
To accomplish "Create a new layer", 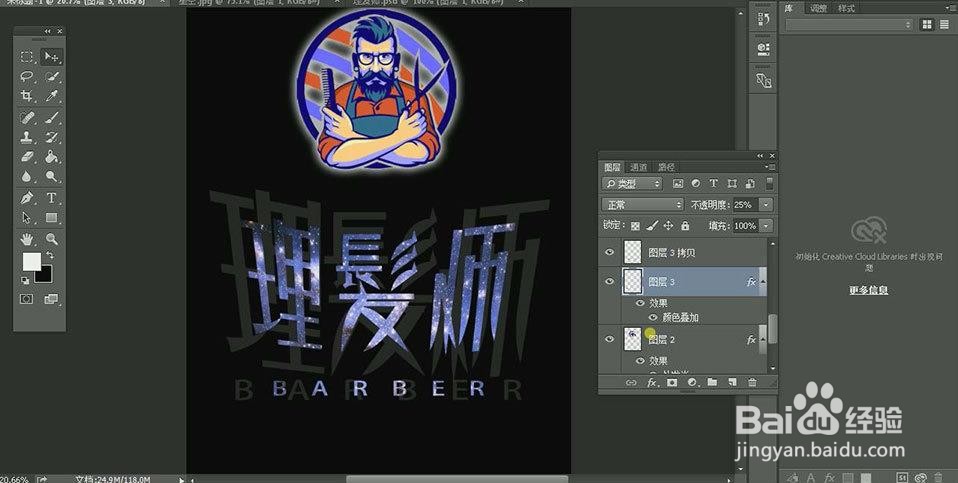I will (733, 382).
